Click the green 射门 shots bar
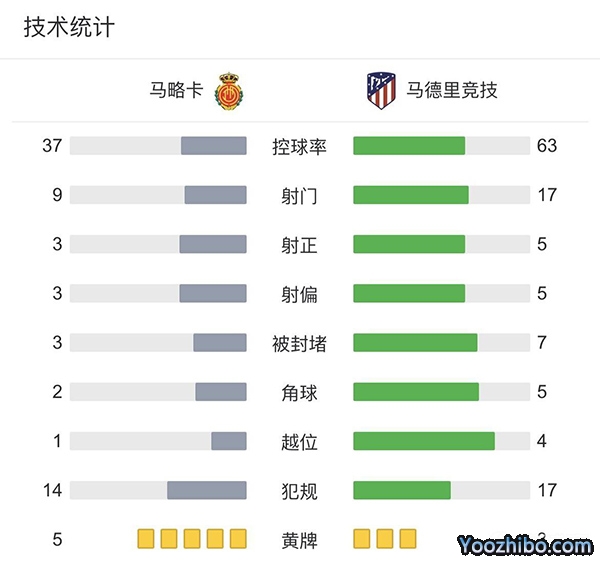The width and height of the screenshot is (600, 561). tap(411, 195)
